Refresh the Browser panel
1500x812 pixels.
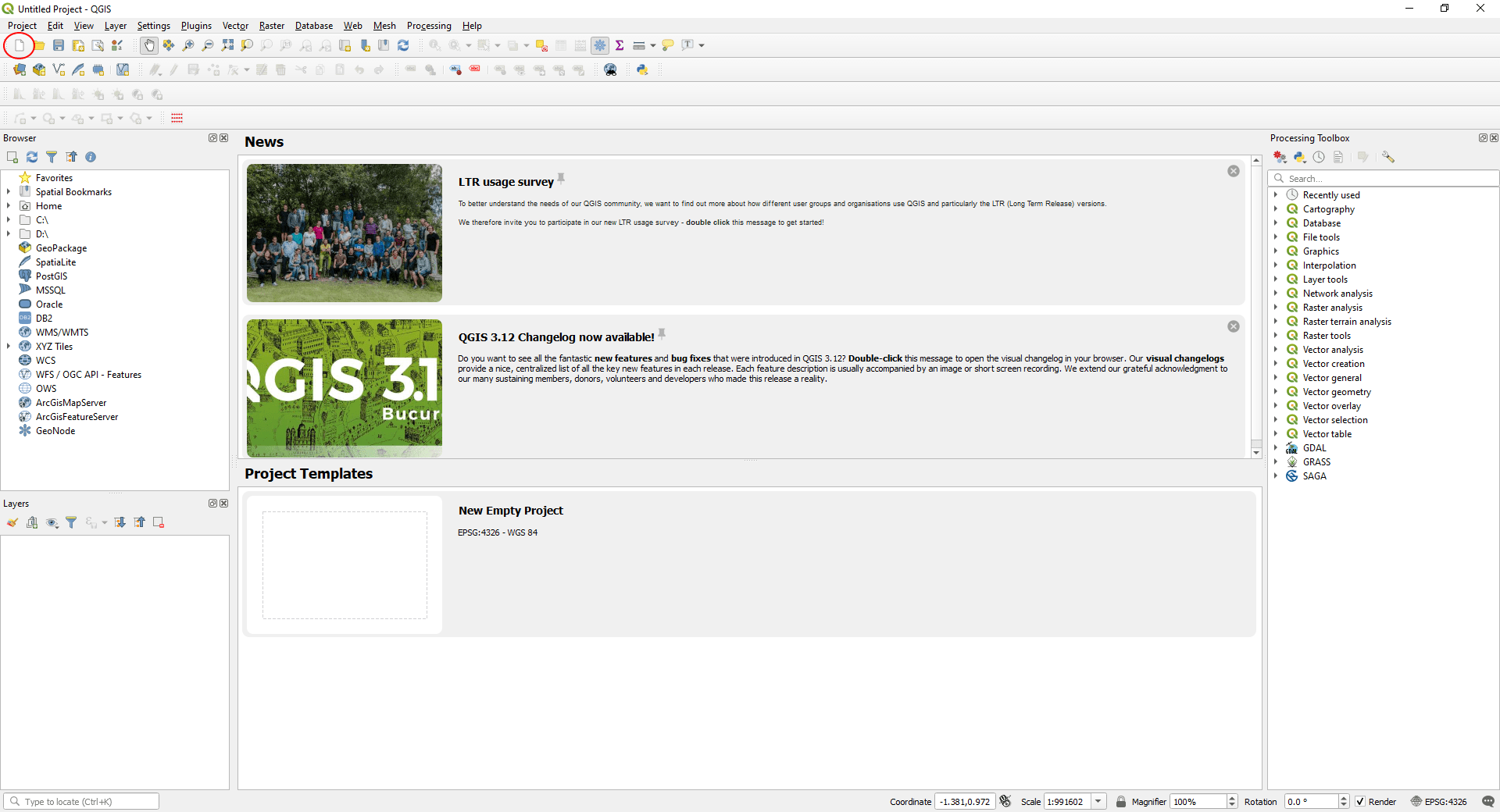point(32,157)
